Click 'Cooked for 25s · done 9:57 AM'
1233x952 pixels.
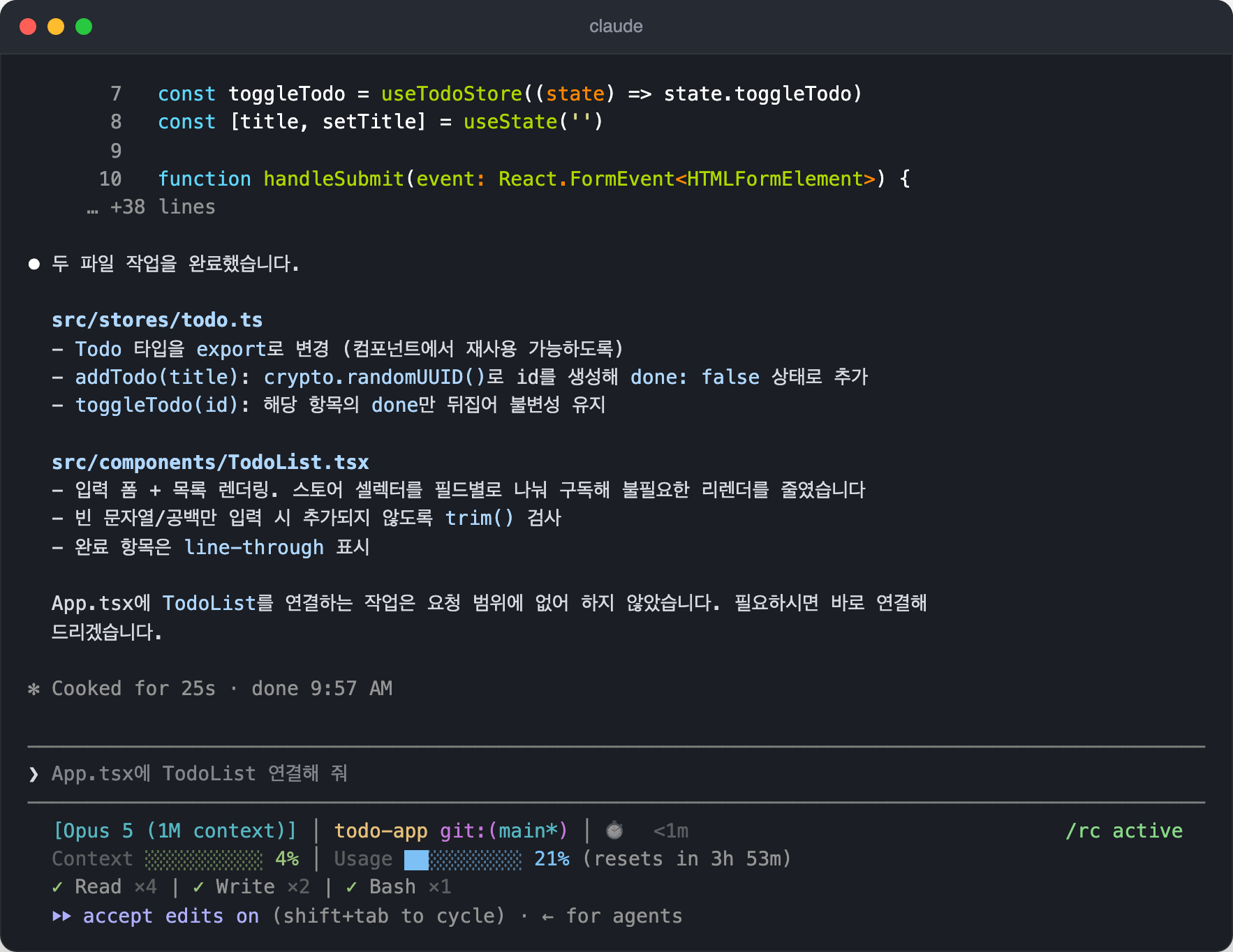coord(222,689)
